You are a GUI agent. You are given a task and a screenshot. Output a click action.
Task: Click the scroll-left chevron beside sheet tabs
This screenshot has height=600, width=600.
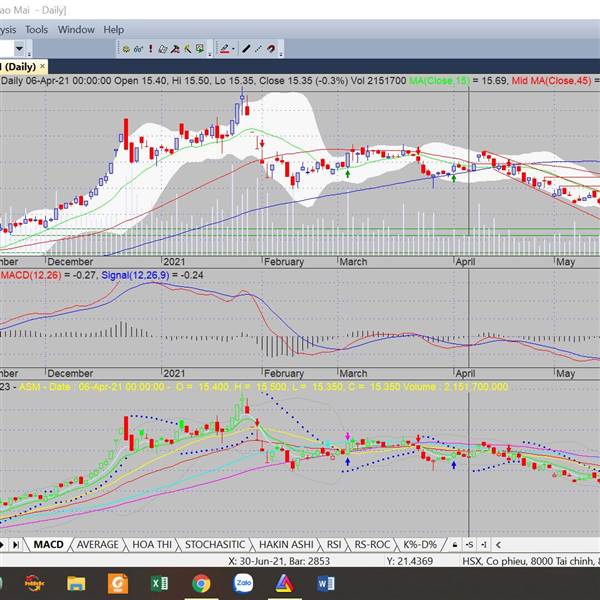pyautogui.click(x=498, y=545)
